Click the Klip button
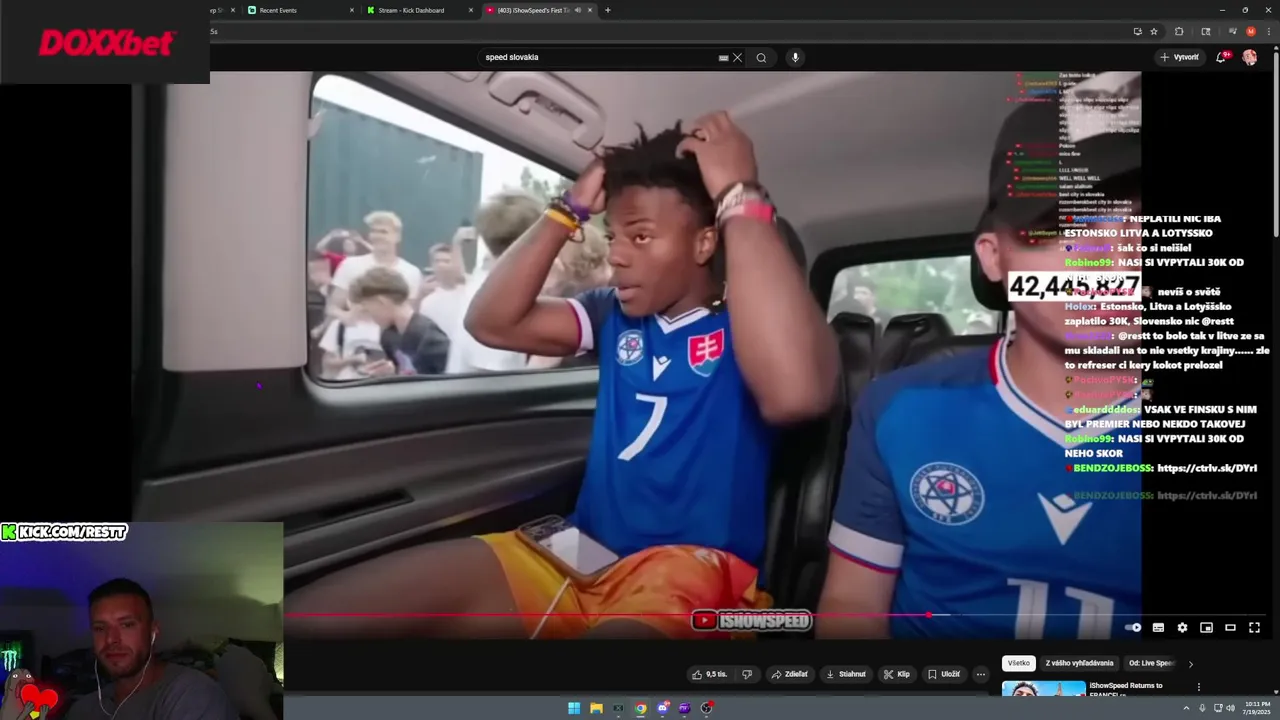The height and width of the screenshot is (720, 1280). (897, 674)
